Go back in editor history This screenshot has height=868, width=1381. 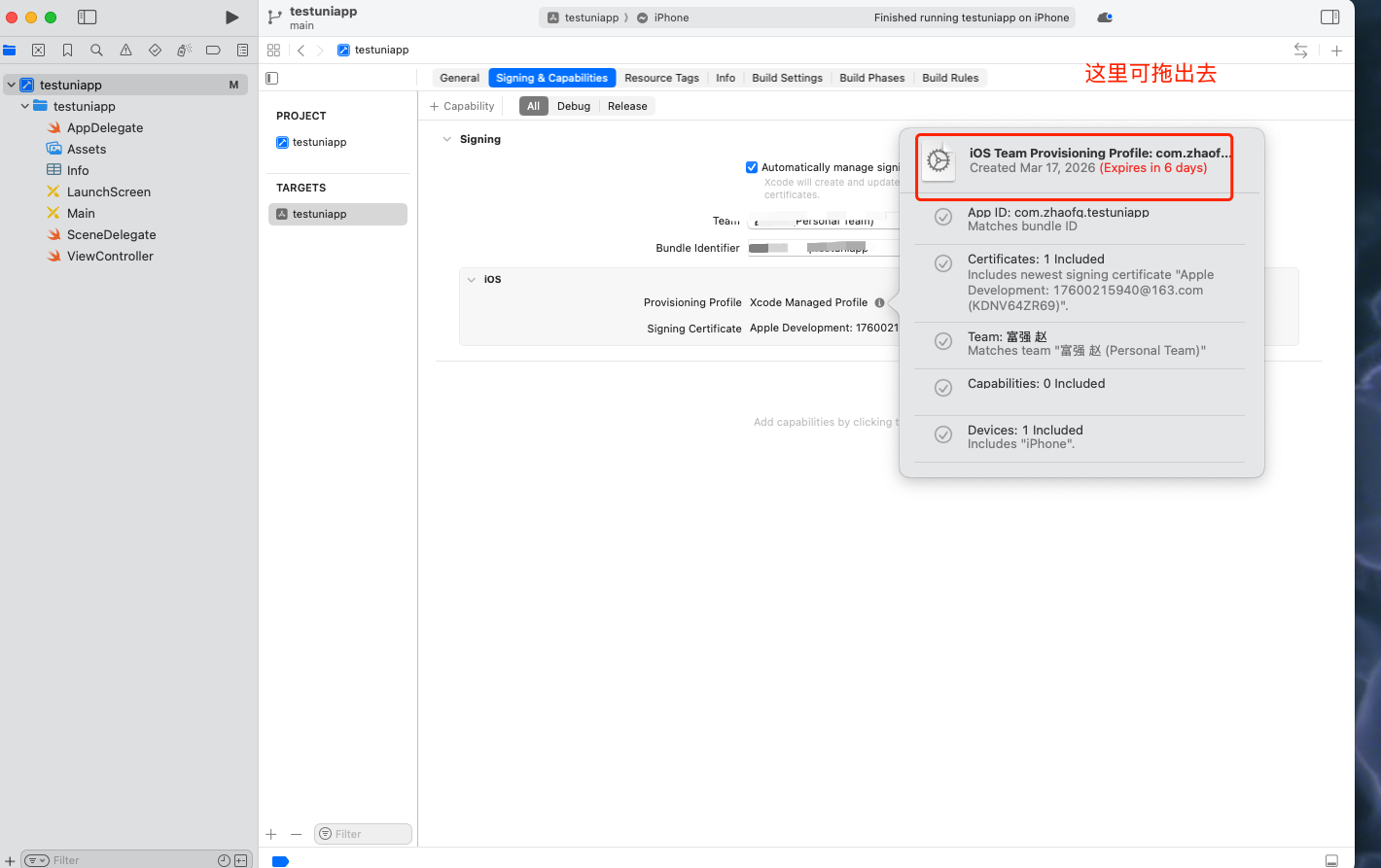301,50
